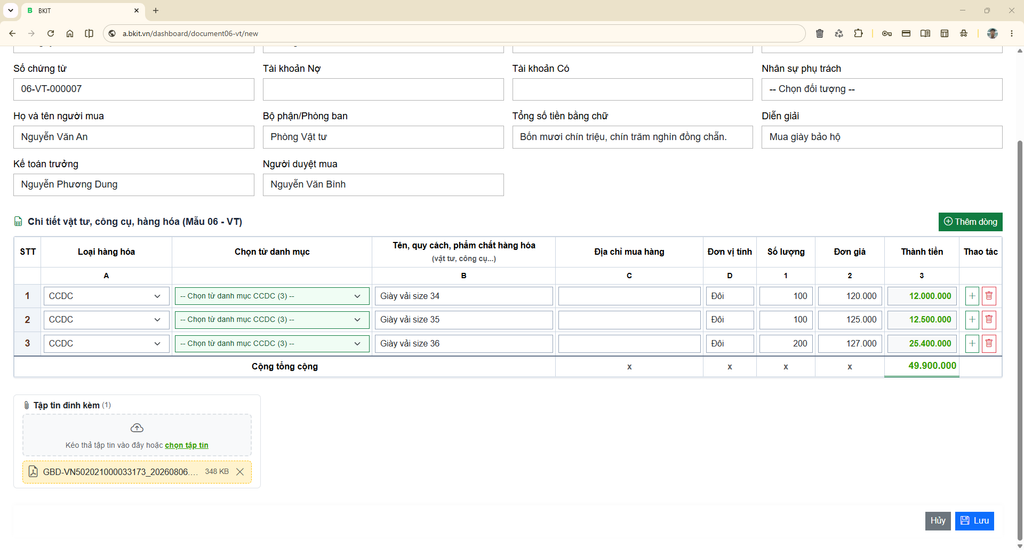The height and width of the screenshot is (550, 1024).
Task: Click the cloud upload icon
Action: 136,428
